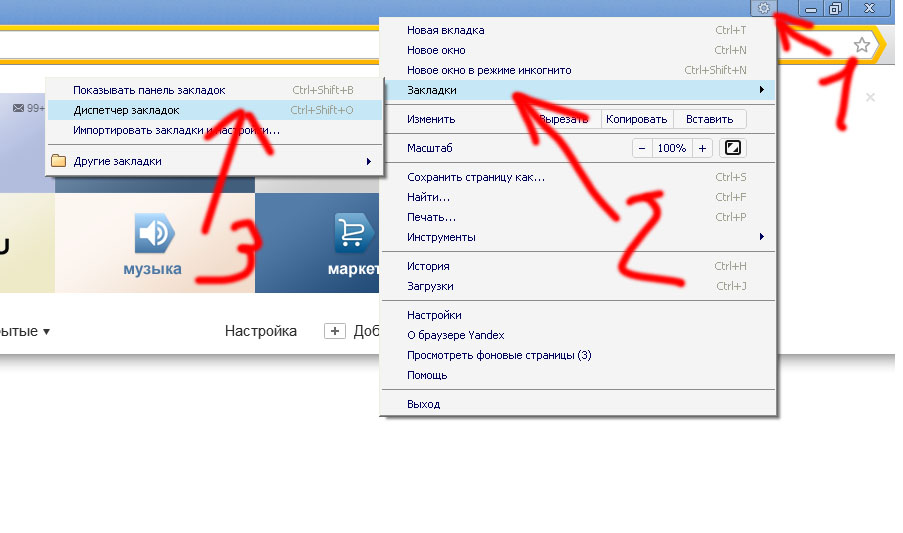This screenshot has height=533, width=903.
Task: Click the fullscreen zoom icon
Action: tap(733, 148)
